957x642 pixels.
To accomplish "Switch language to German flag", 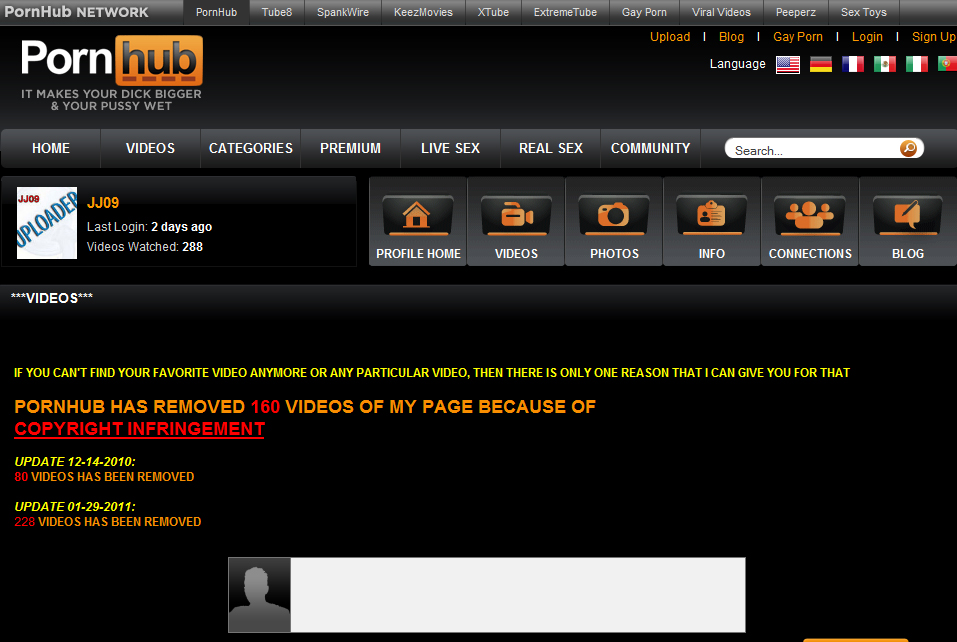I will click(821, 64).
